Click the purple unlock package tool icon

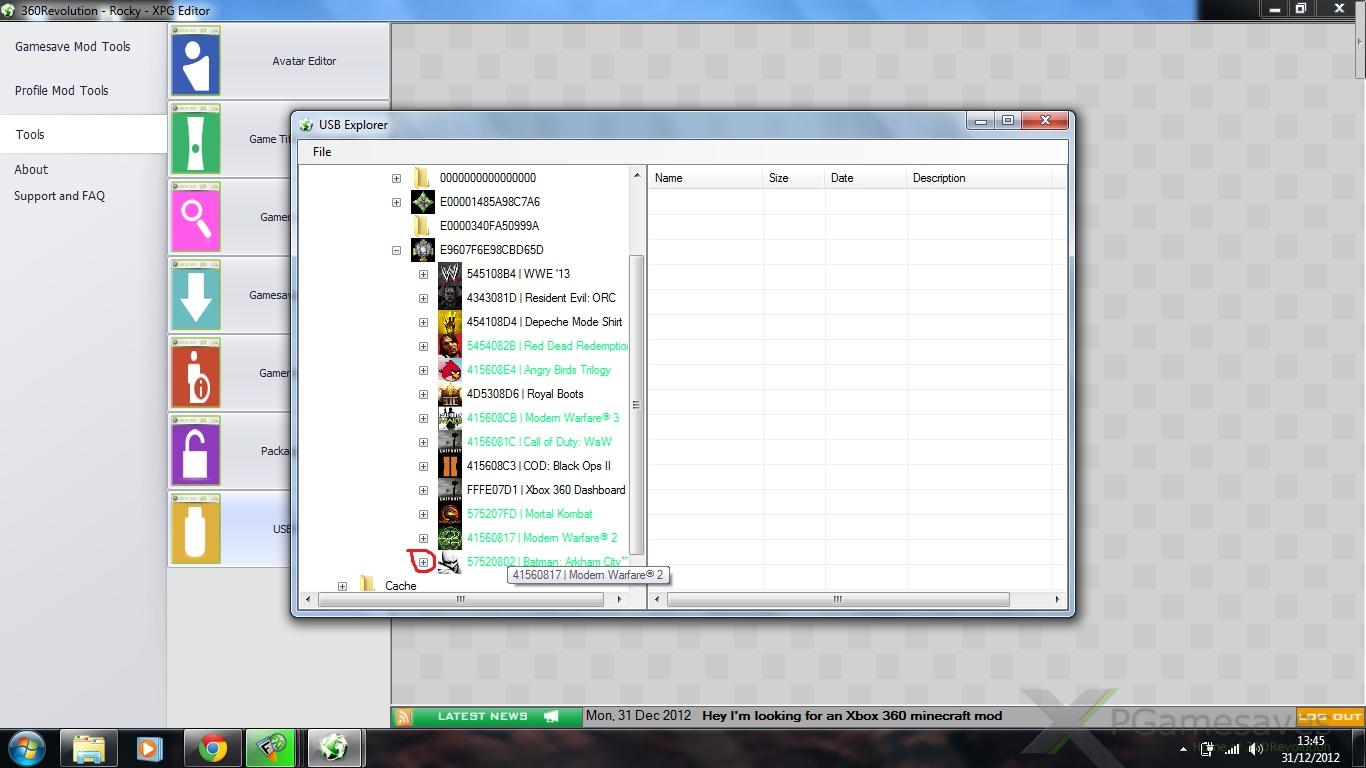pos(195,451)
